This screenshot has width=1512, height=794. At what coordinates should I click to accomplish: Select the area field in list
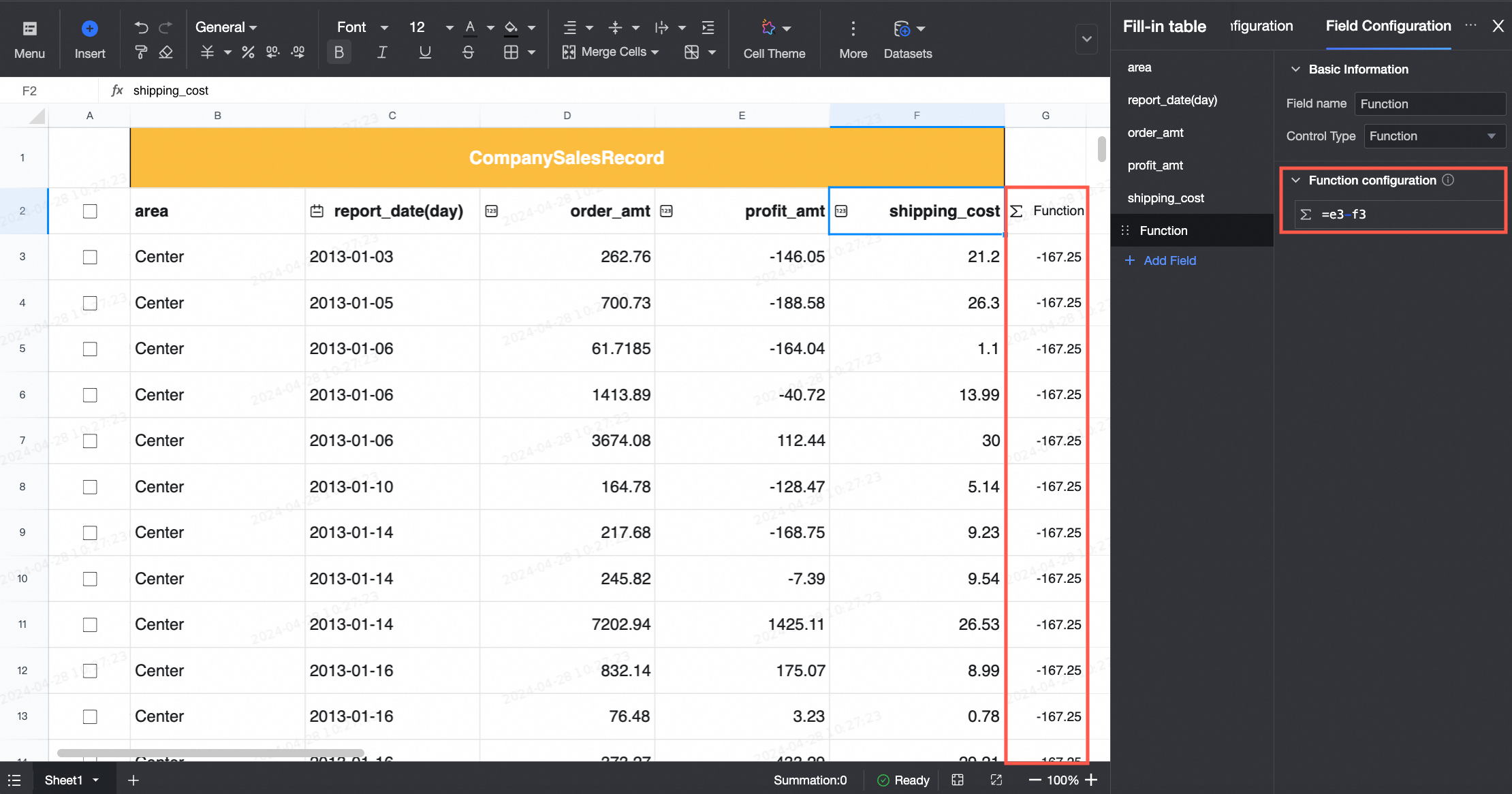tap(1192, 67)
